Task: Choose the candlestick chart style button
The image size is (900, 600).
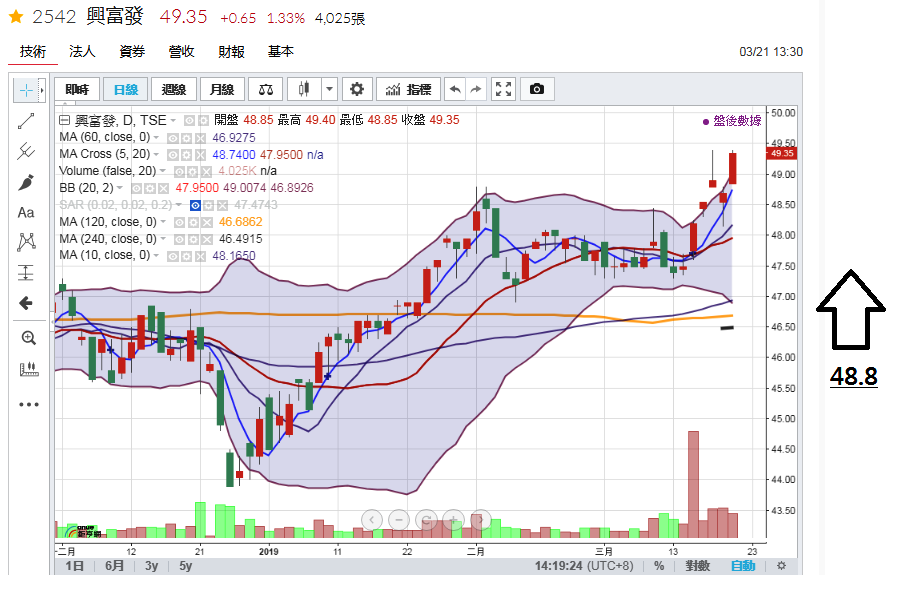Action: pos(304,89)
